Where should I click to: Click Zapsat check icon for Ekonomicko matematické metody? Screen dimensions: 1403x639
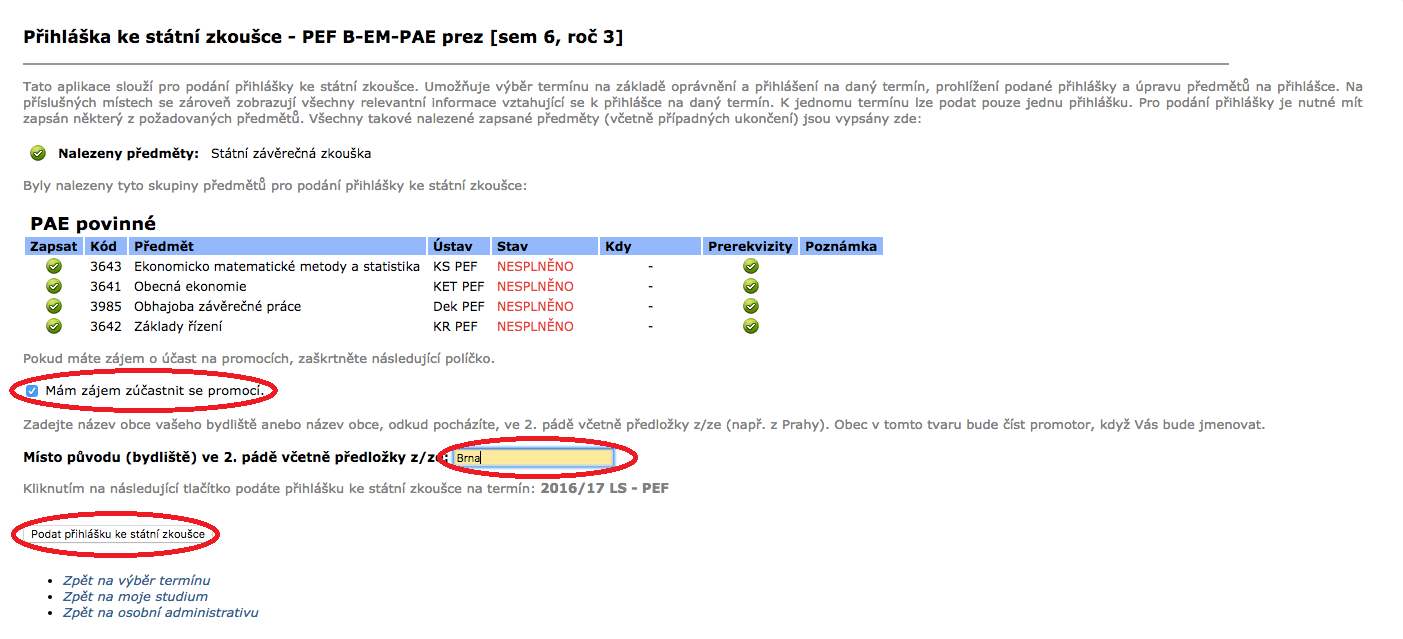(x=54, y=267)
